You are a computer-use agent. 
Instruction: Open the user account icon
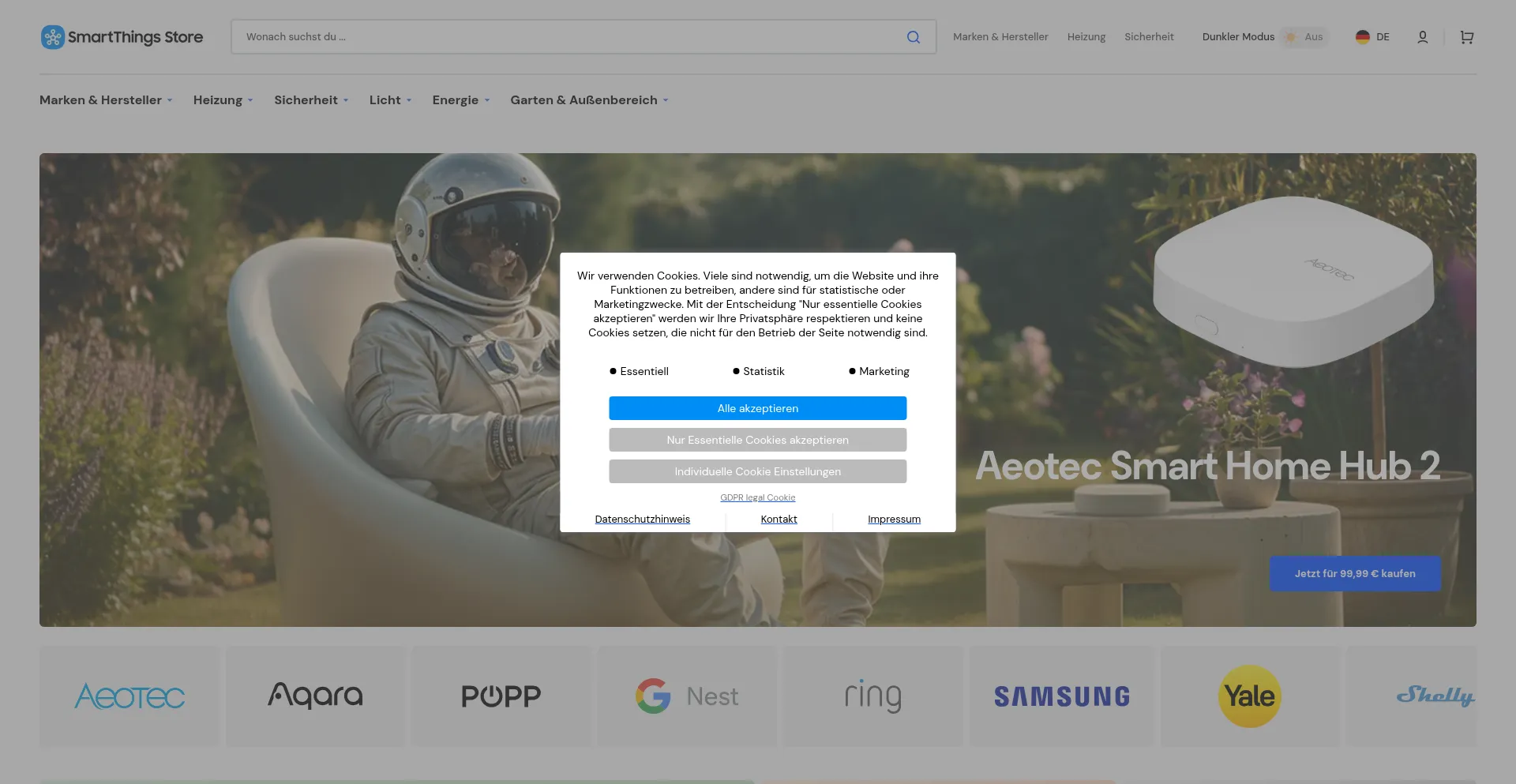tap(1422, 36)
